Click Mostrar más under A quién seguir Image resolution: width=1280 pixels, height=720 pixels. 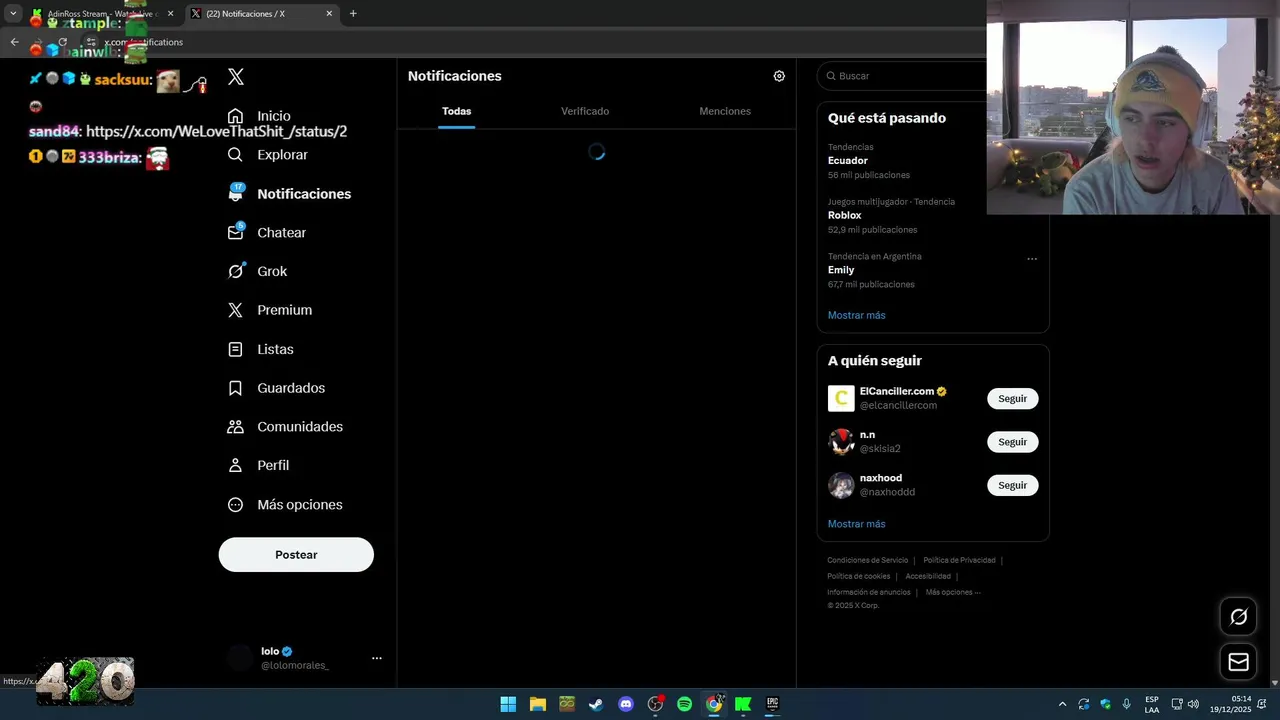[x=856, y=524]
